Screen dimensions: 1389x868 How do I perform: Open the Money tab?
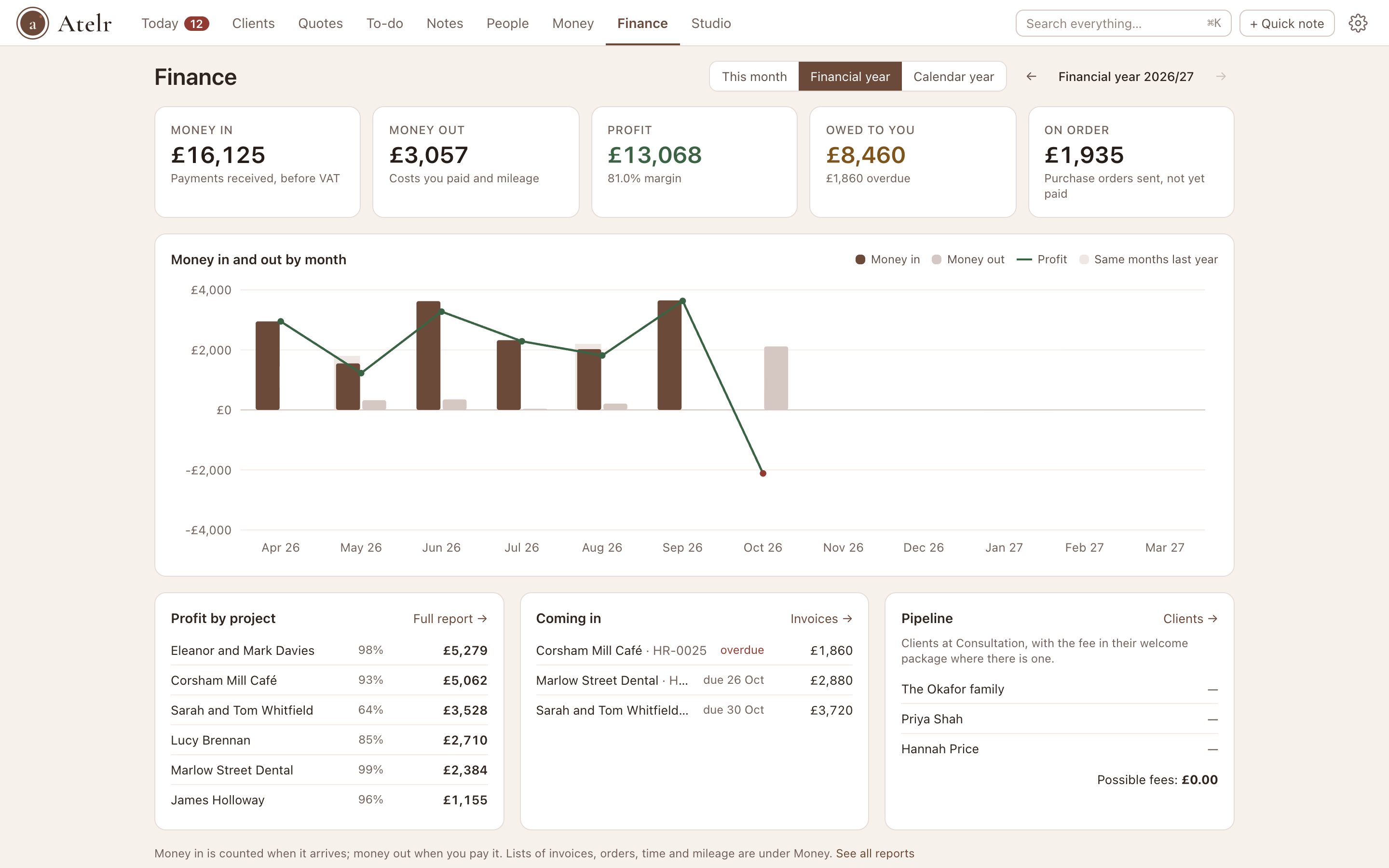click(x=573, y=23)
